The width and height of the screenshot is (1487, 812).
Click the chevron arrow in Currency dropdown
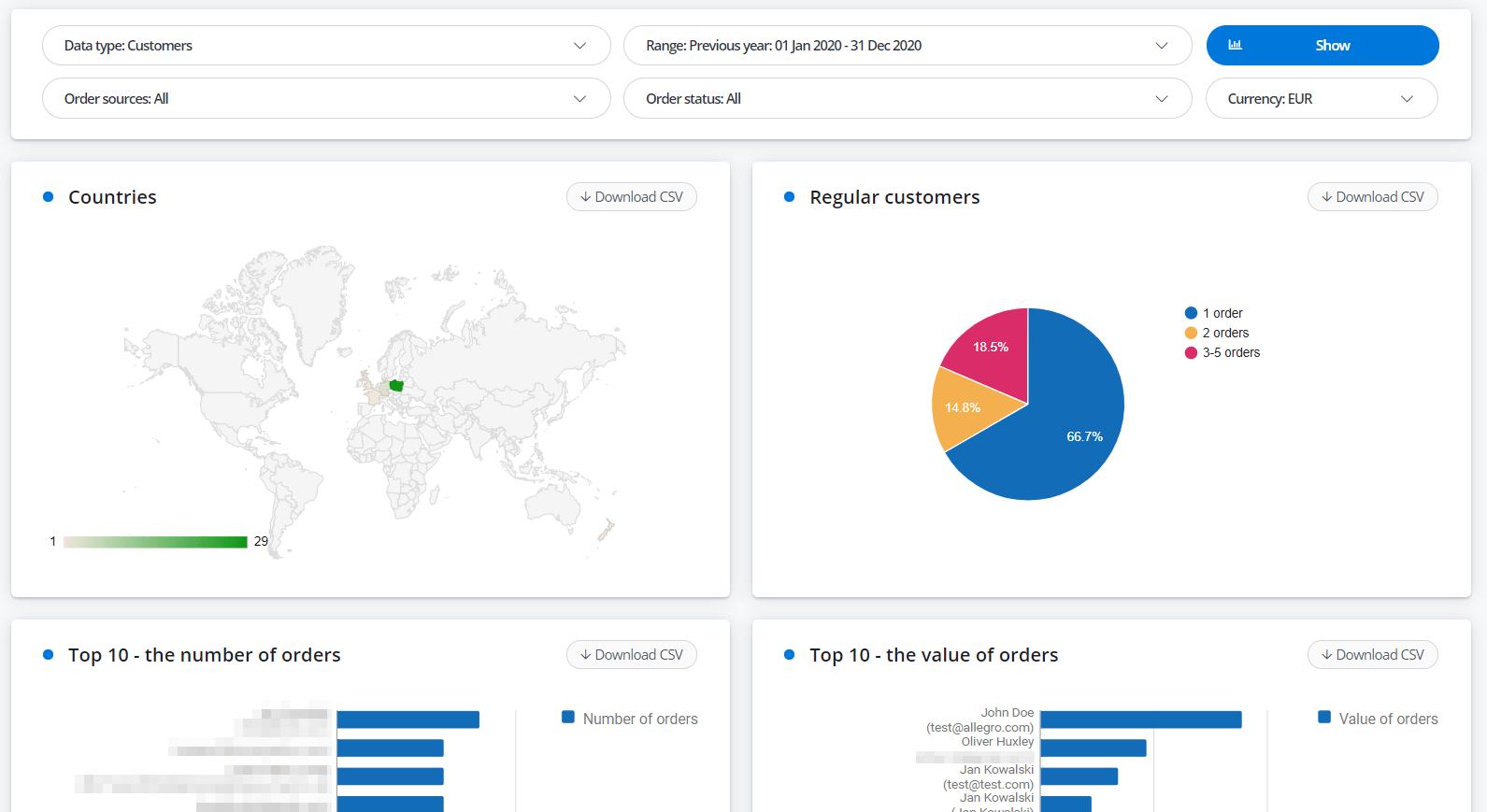(1407, 98)
